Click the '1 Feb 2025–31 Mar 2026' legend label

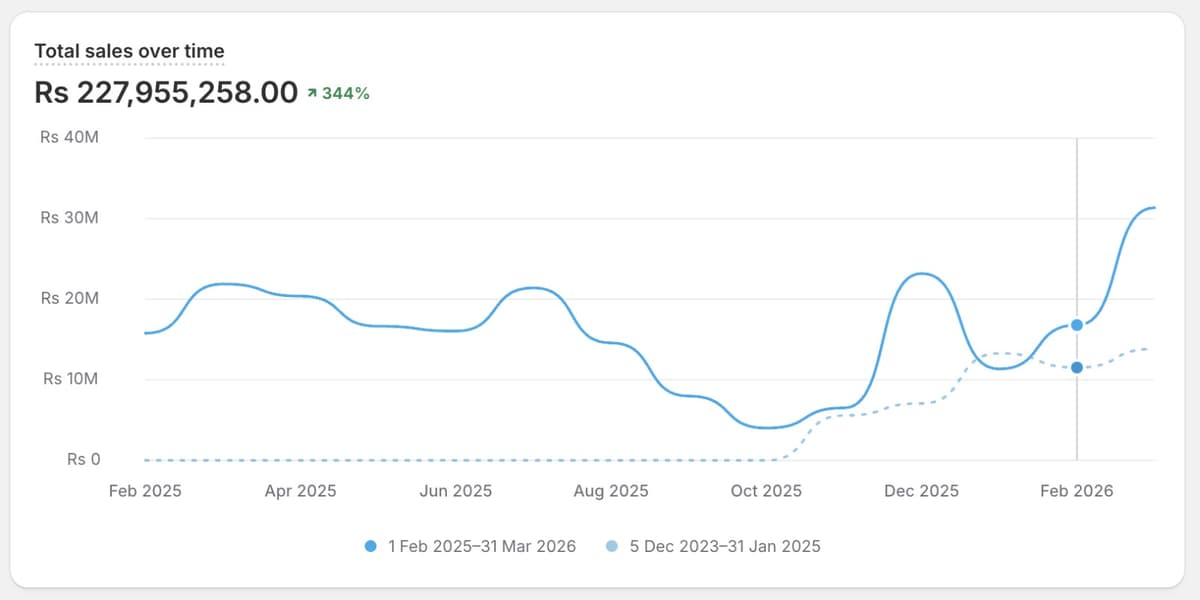click(x=482, y=546)
